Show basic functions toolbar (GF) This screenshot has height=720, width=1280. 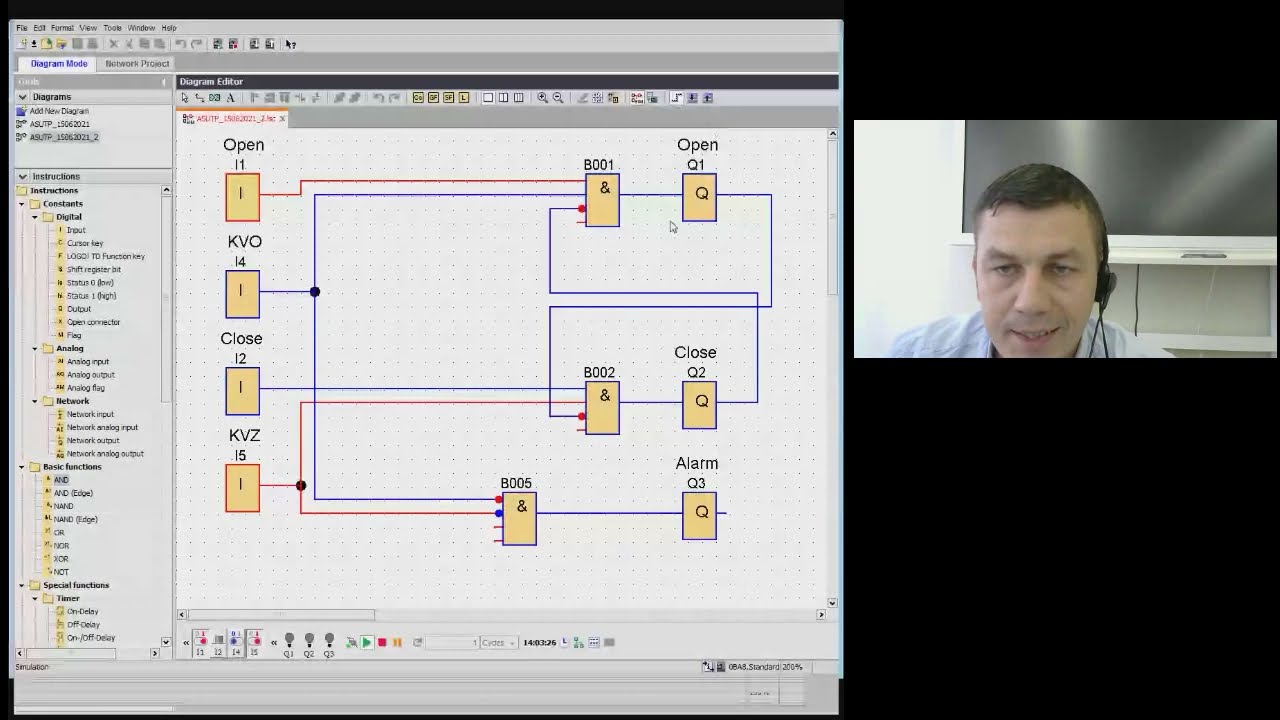point(433,98)
